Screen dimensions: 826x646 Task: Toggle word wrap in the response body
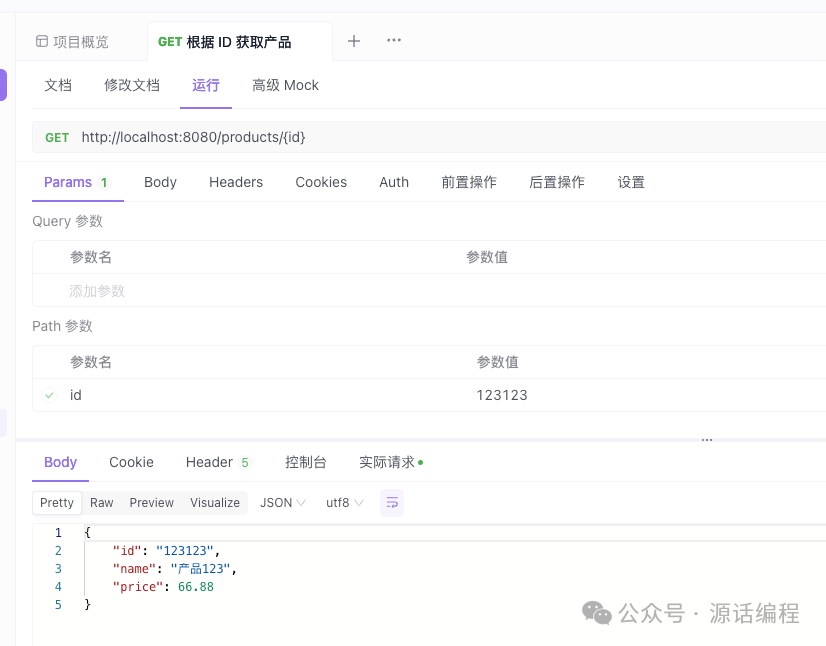(391, 503)
